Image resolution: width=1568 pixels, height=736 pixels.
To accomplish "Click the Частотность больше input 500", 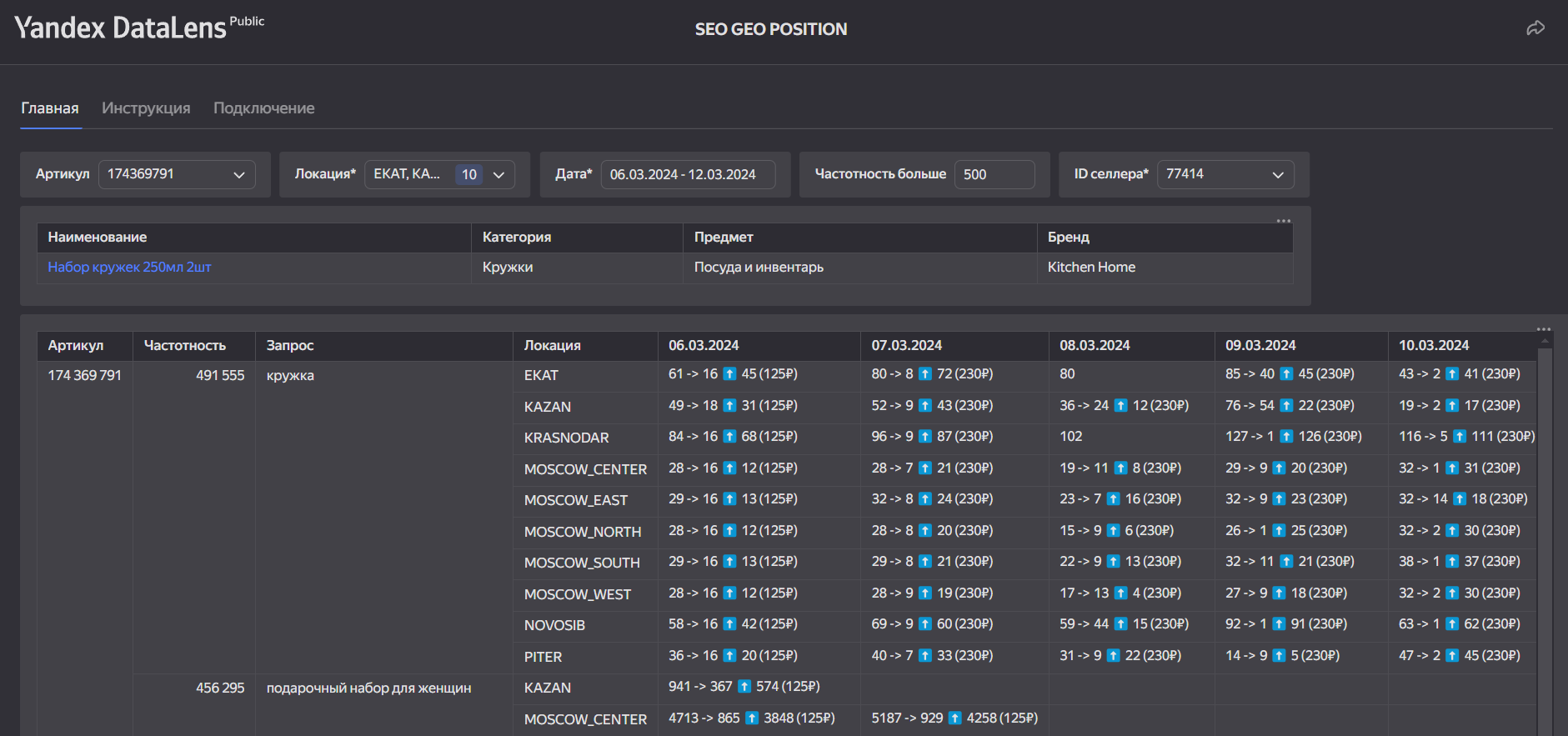I will tap(994, 174).
